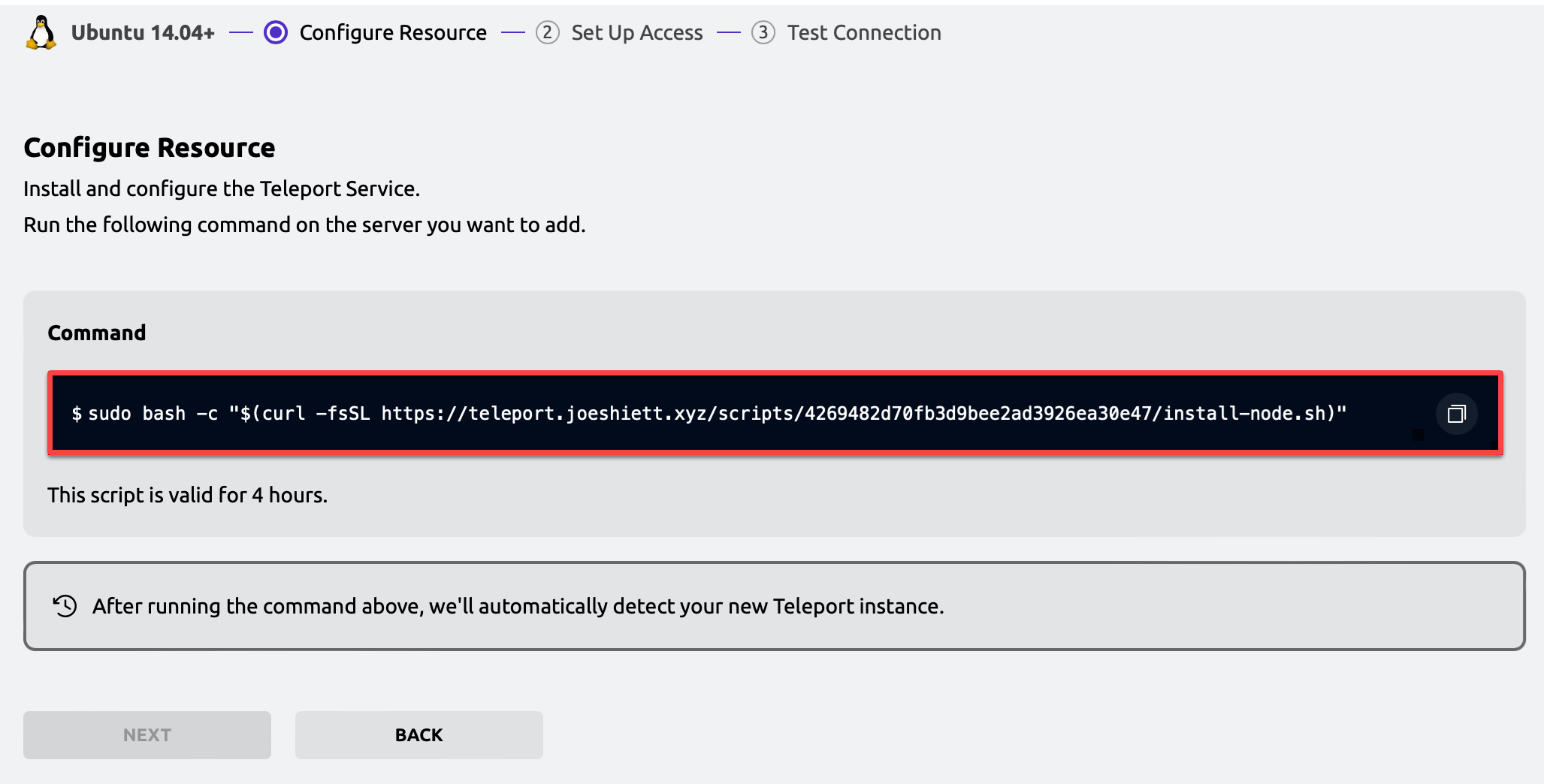Click the Configure Resource page heading
The width and height of the screenshot is (1544, 784).
point(150,148)
